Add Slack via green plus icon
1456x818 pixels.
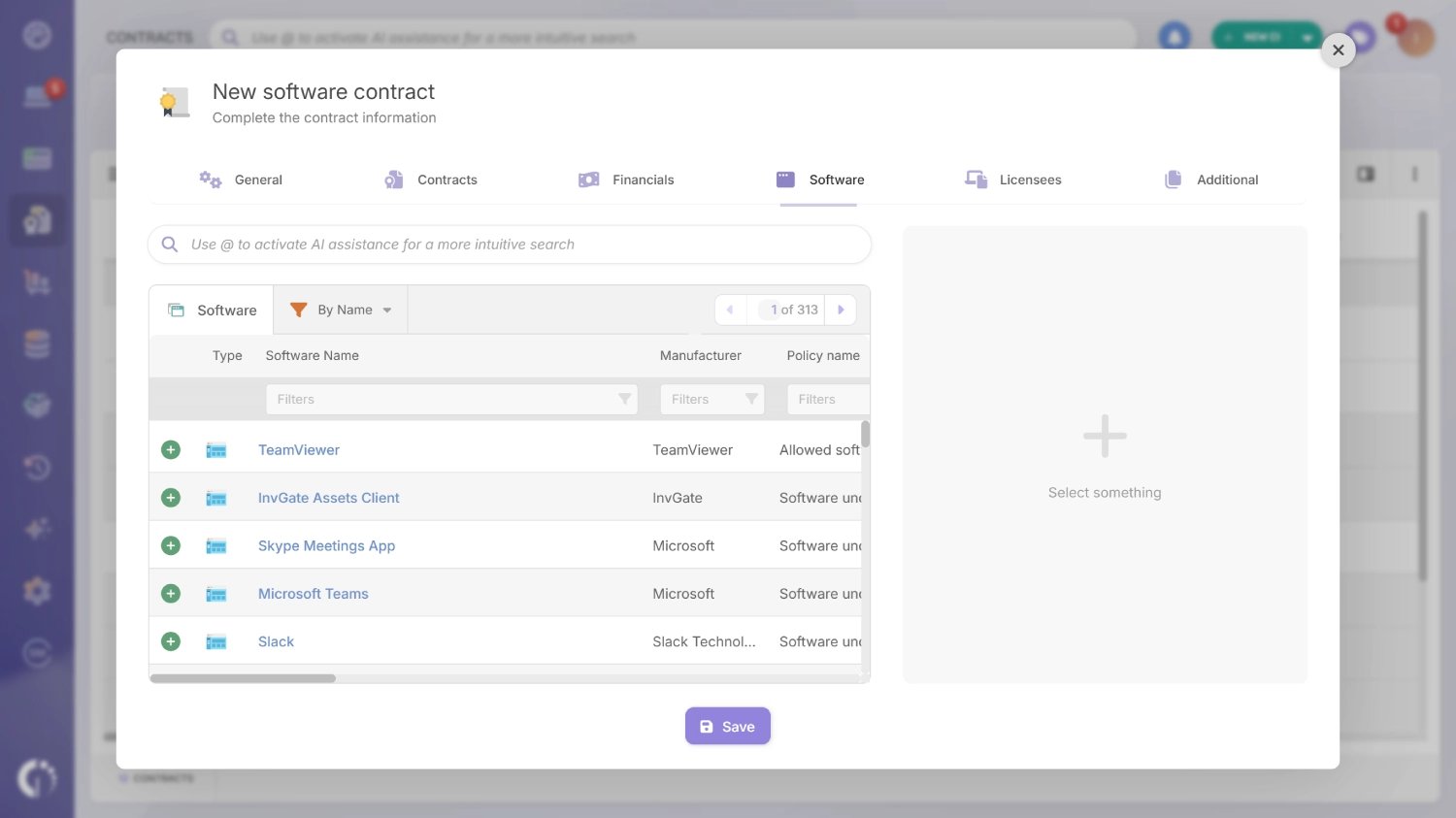point(171,641)
